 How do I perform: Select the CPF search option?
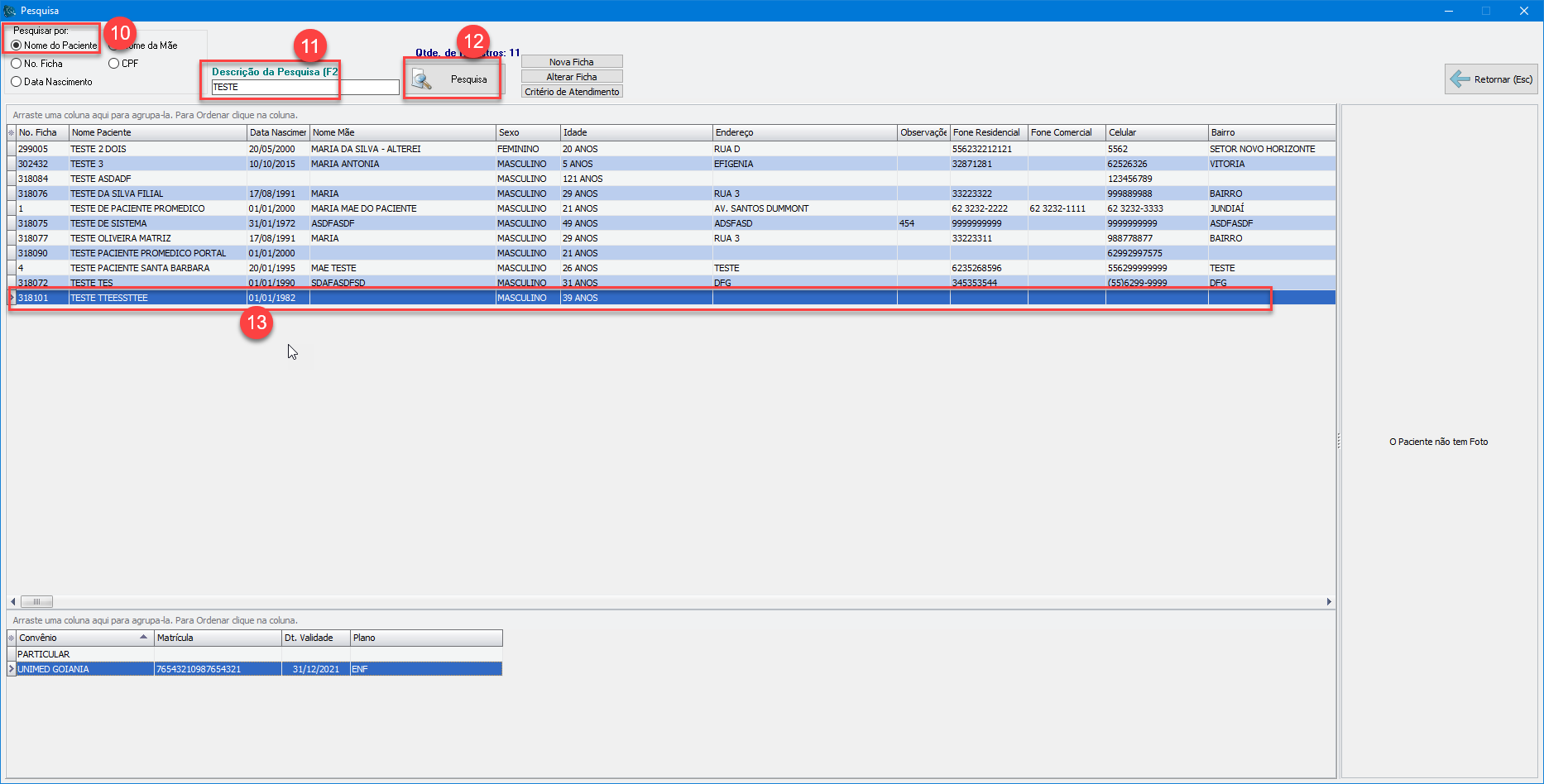114,64
